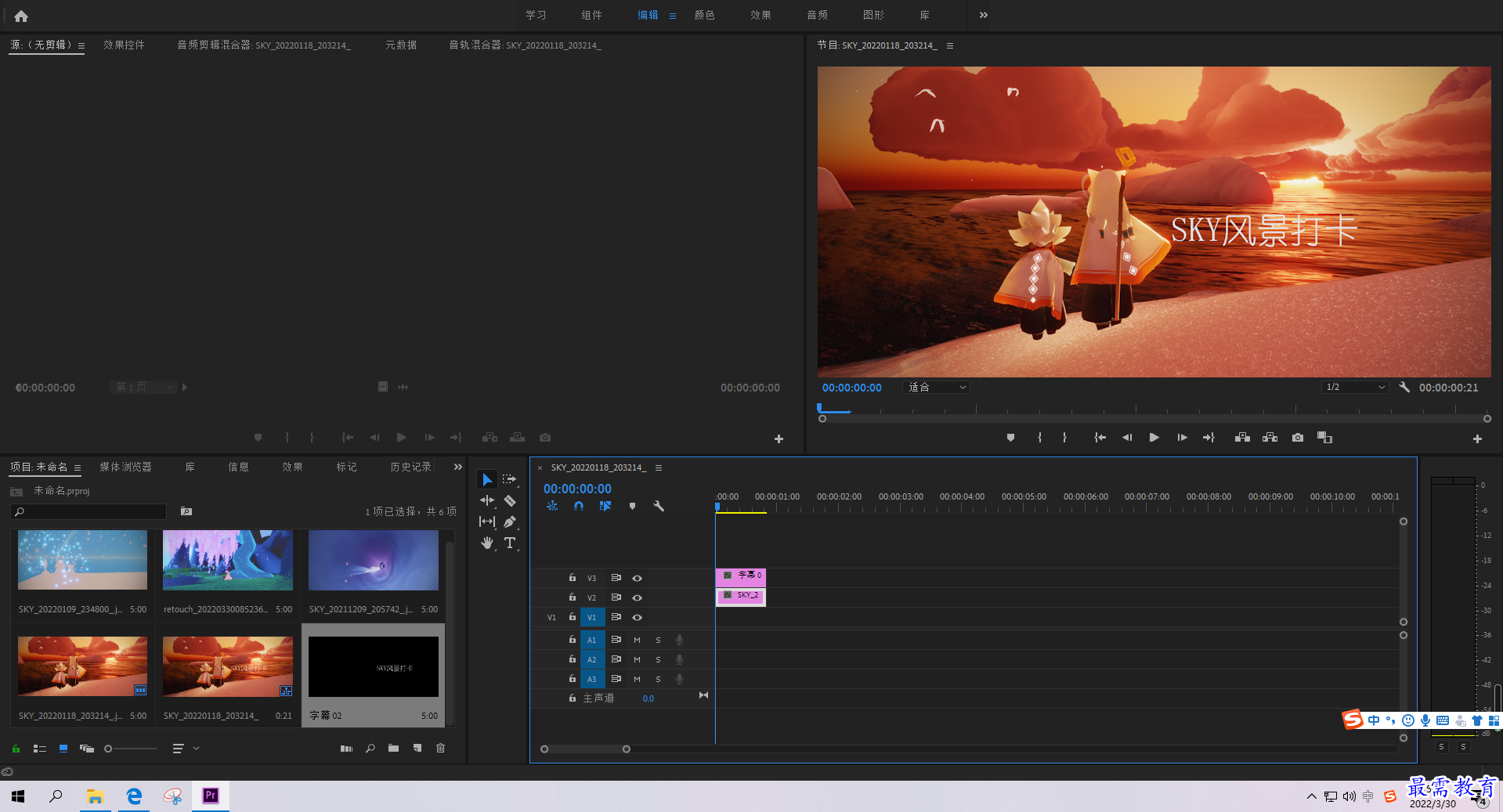Click the New Item icon in project panel
The image size is (1503, 812).
(417, 749)
